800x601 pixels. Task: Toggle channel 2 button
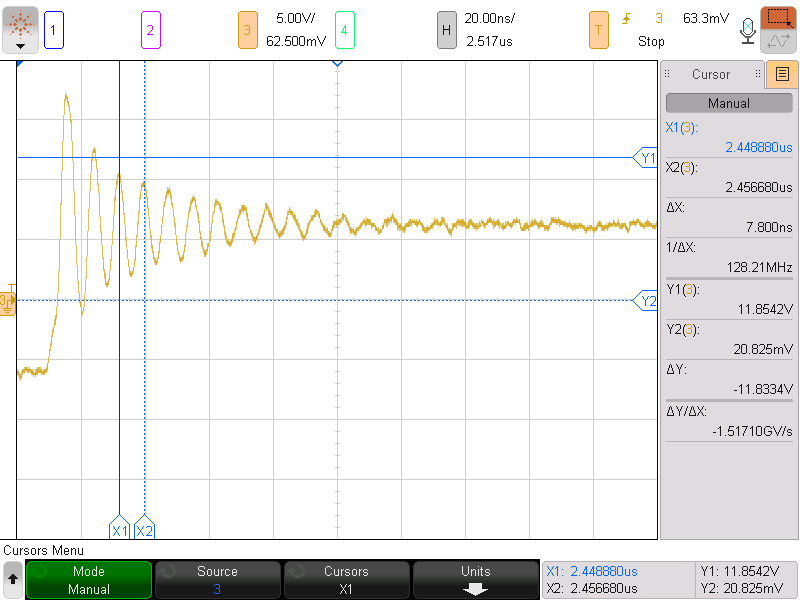(x=151, y=30)
